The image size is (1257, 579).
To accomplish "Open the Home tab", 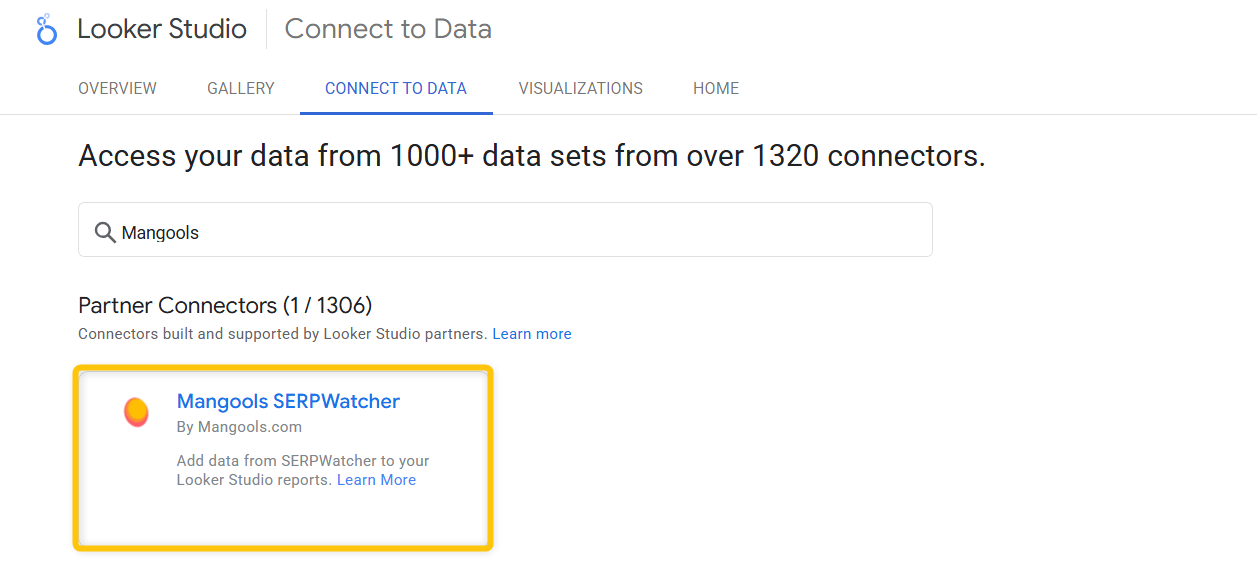I will [x=716, y=88].
